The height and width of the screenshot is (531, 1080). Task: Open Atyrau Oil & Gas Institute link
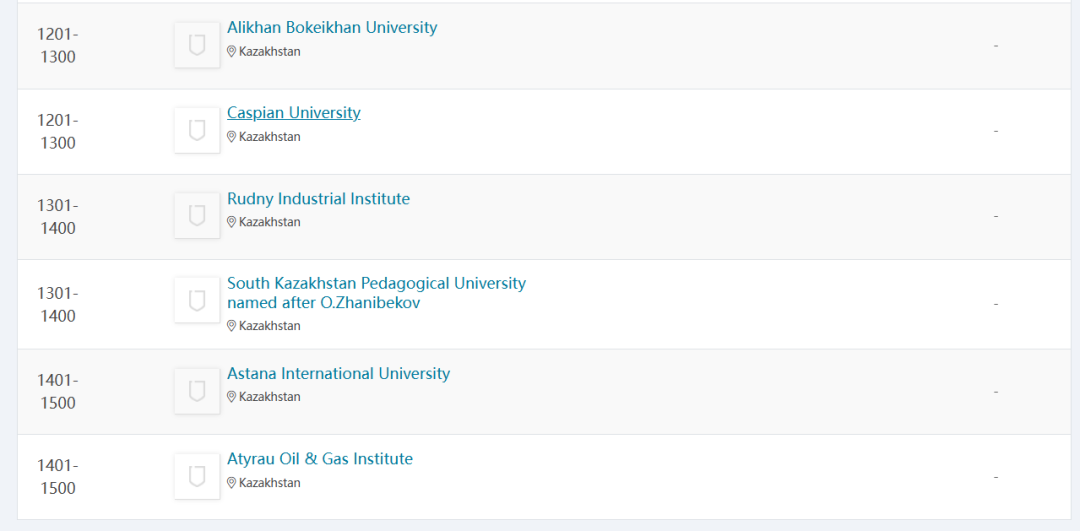click(x=320, y=459)
